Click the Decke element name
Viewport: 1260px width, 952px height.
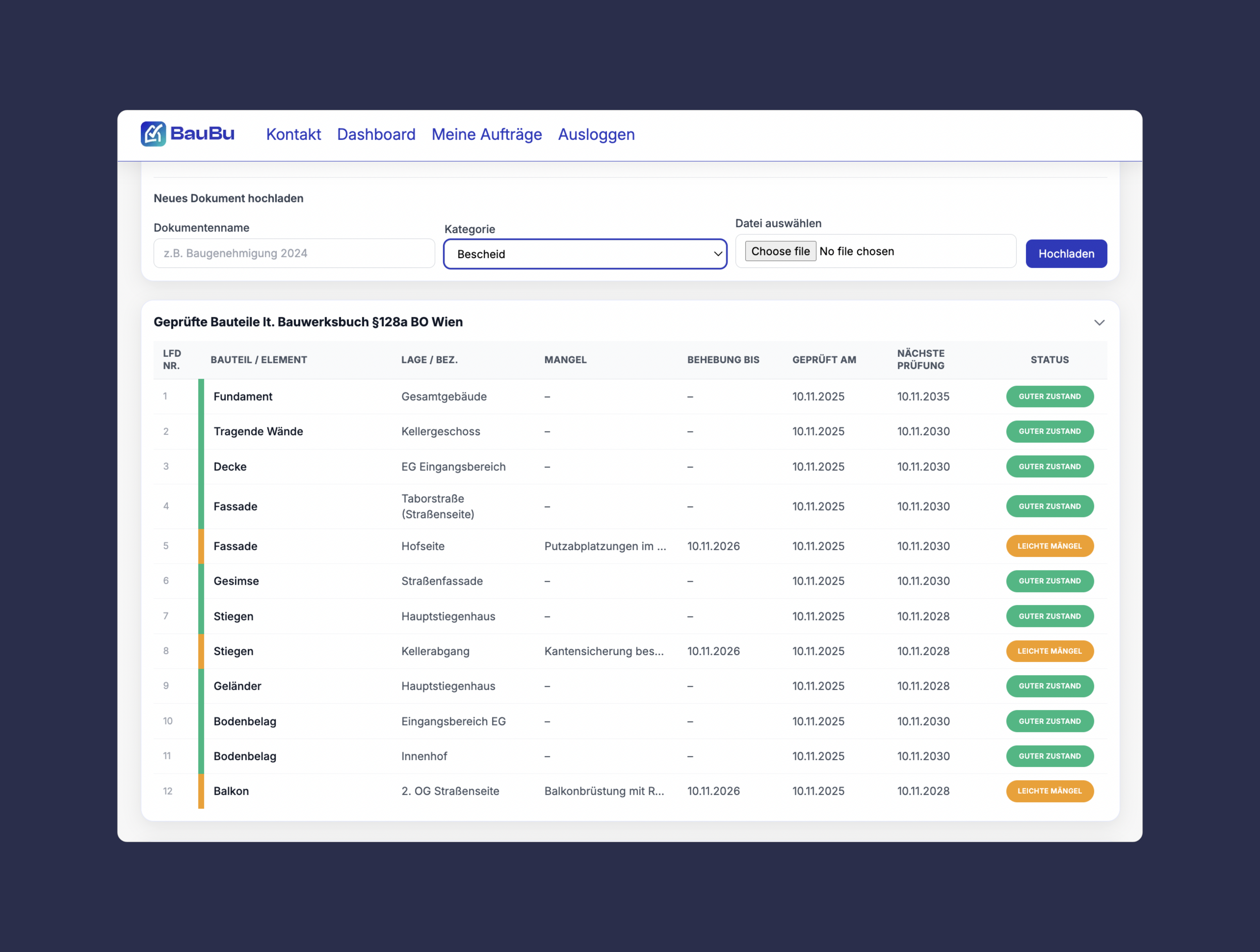[230, 467]
